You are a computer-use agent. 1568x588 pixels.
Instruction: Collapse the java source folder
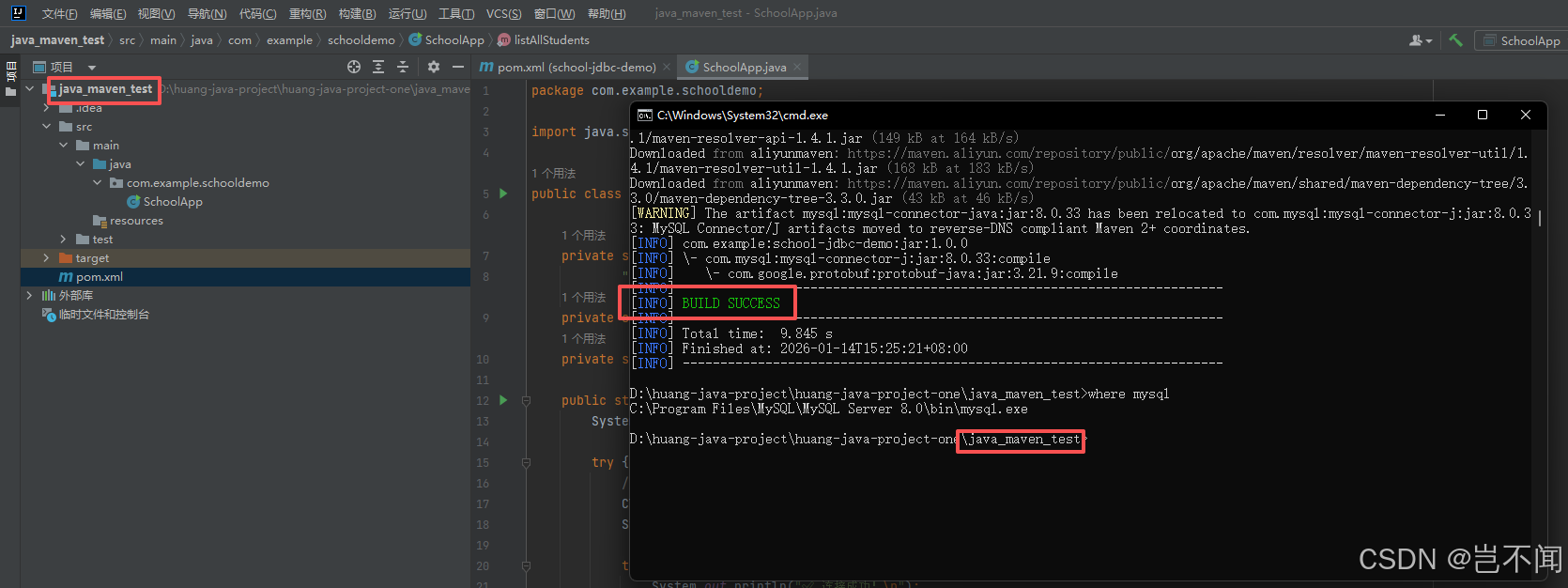click(x=81, y=164)
